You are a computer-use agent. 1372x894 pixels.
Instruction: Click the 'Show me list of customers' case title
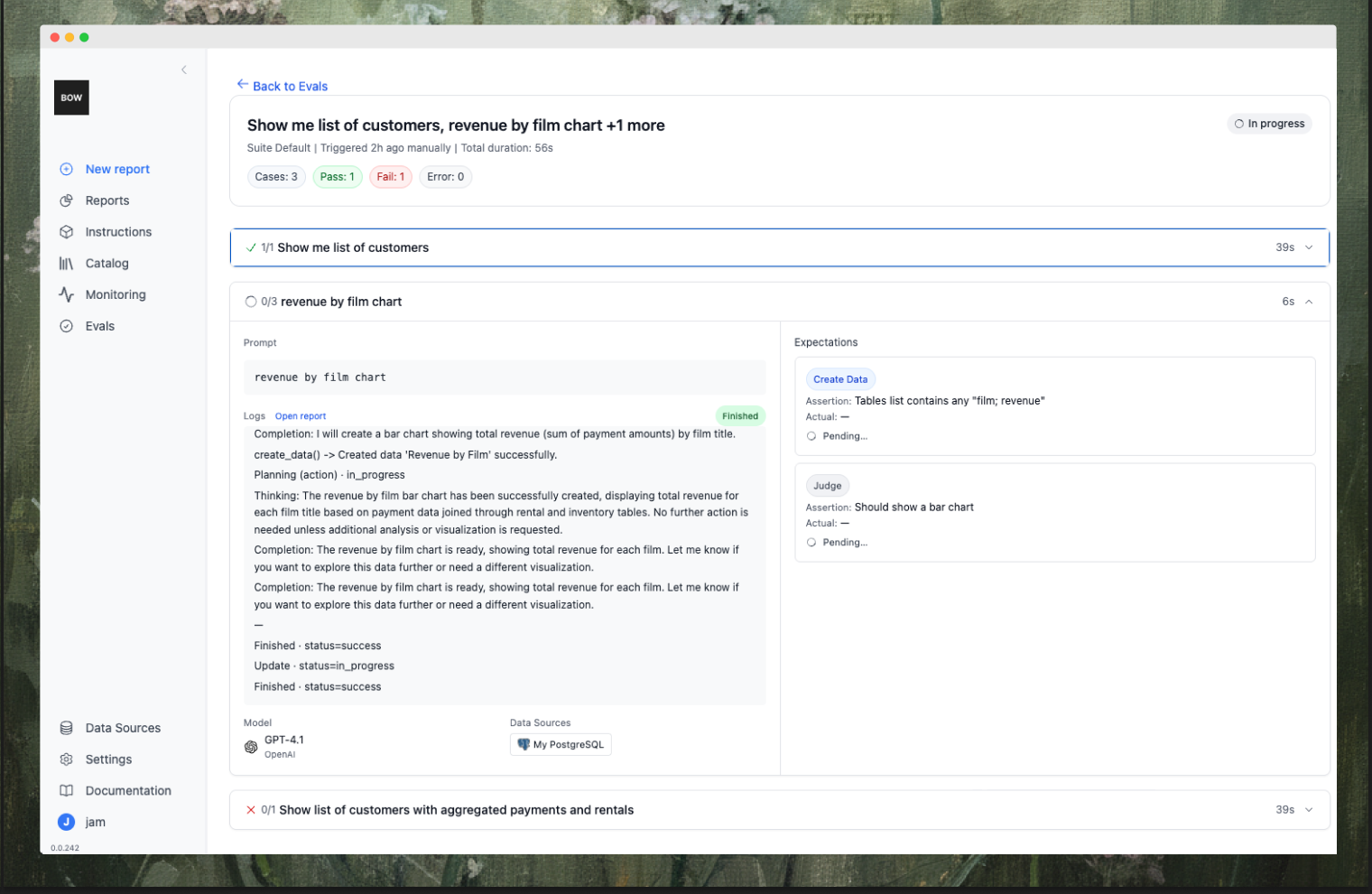click(353, 247)
